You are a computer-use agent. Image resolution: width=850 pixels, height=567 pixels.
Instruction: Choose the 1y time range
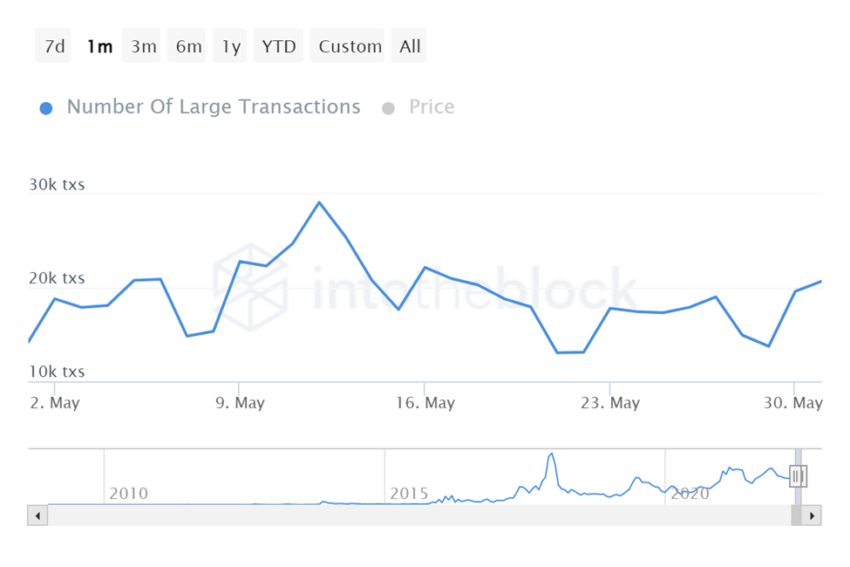coord(230,46)
